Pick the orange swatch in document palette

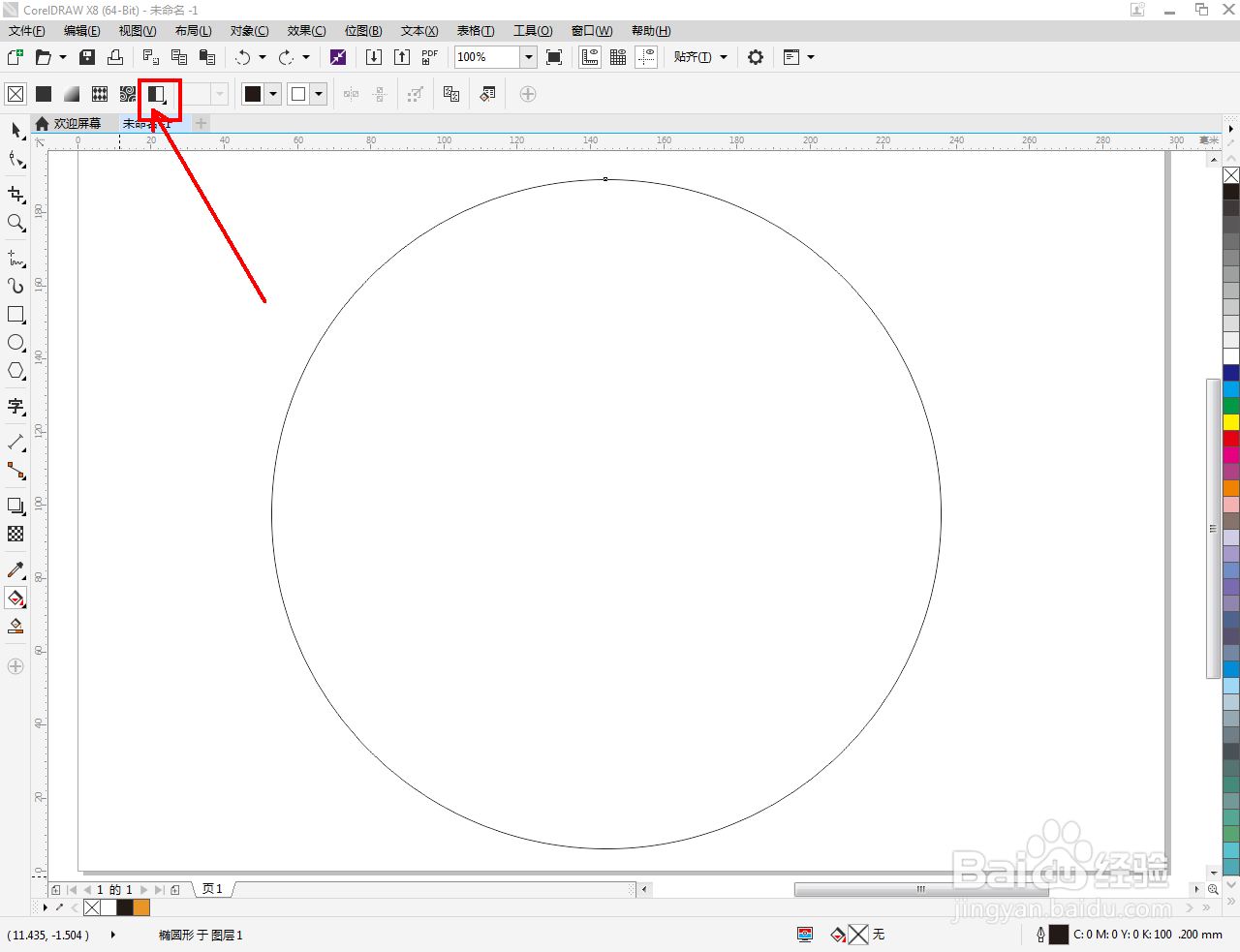(141, 907)
